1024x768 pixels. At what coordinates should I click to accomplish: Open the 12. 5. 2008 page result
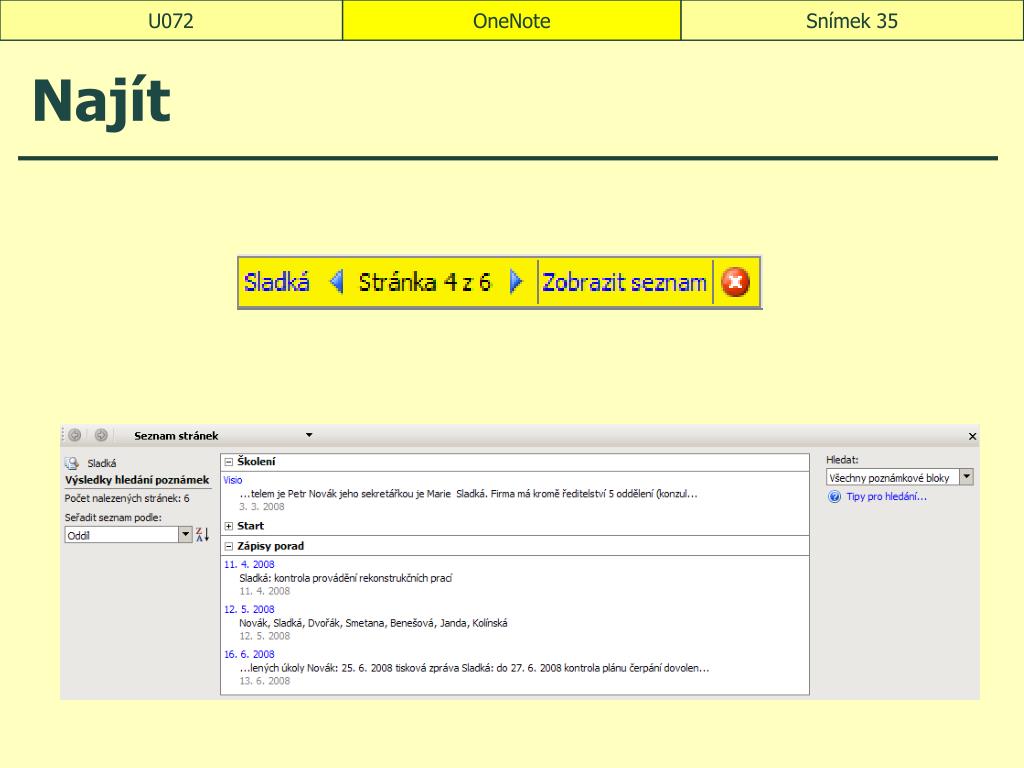pyautogui.click(x=249, y=609)
